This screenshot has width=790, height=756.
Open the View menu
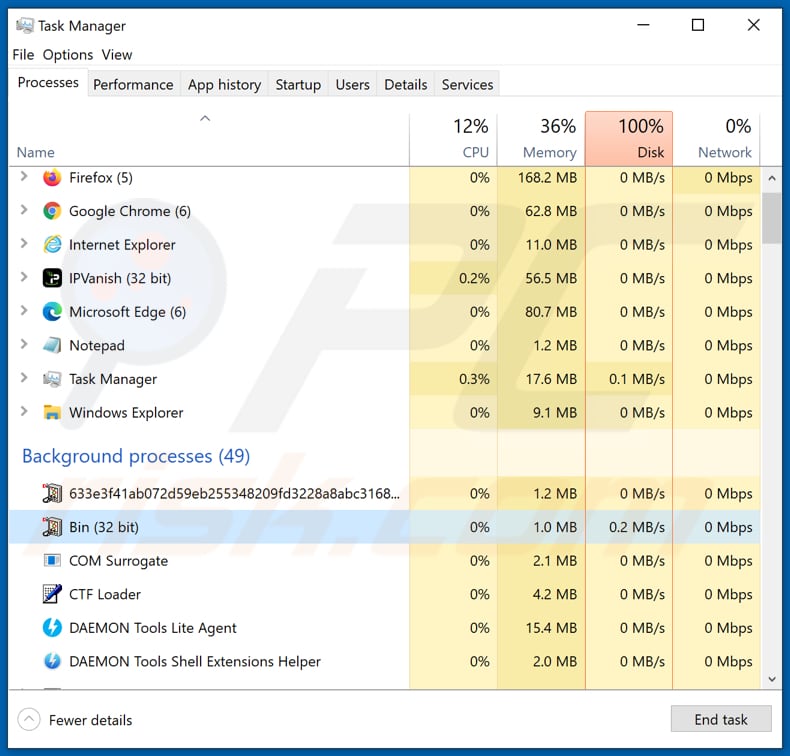tap(117, 54)
